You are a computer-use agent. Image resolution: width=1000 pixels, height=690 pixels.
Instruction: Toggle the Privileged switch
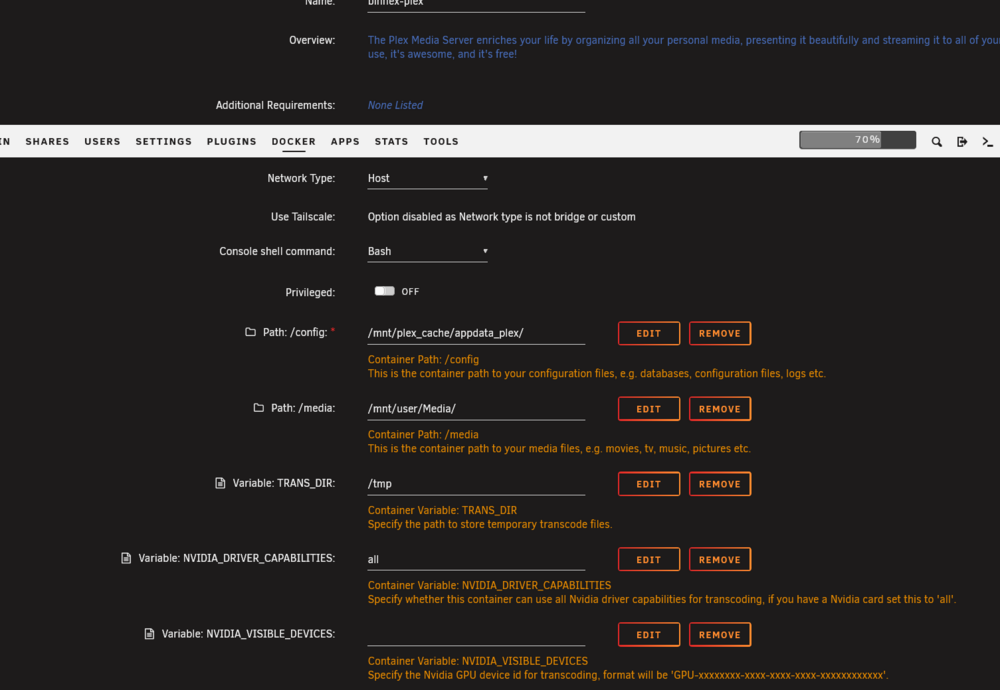385,291
